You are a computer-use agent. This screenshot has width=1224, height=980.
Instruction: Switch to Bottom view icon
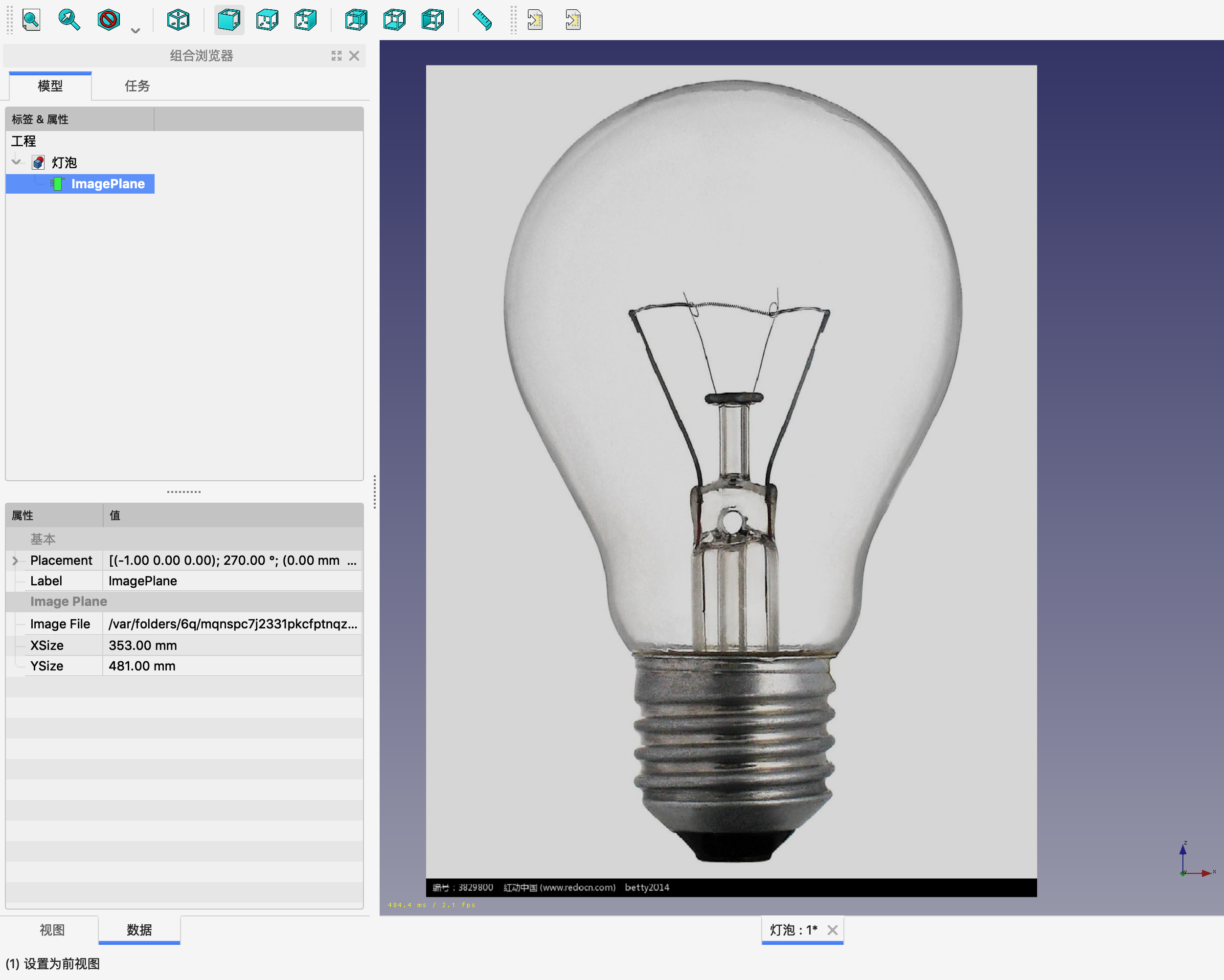394,20
